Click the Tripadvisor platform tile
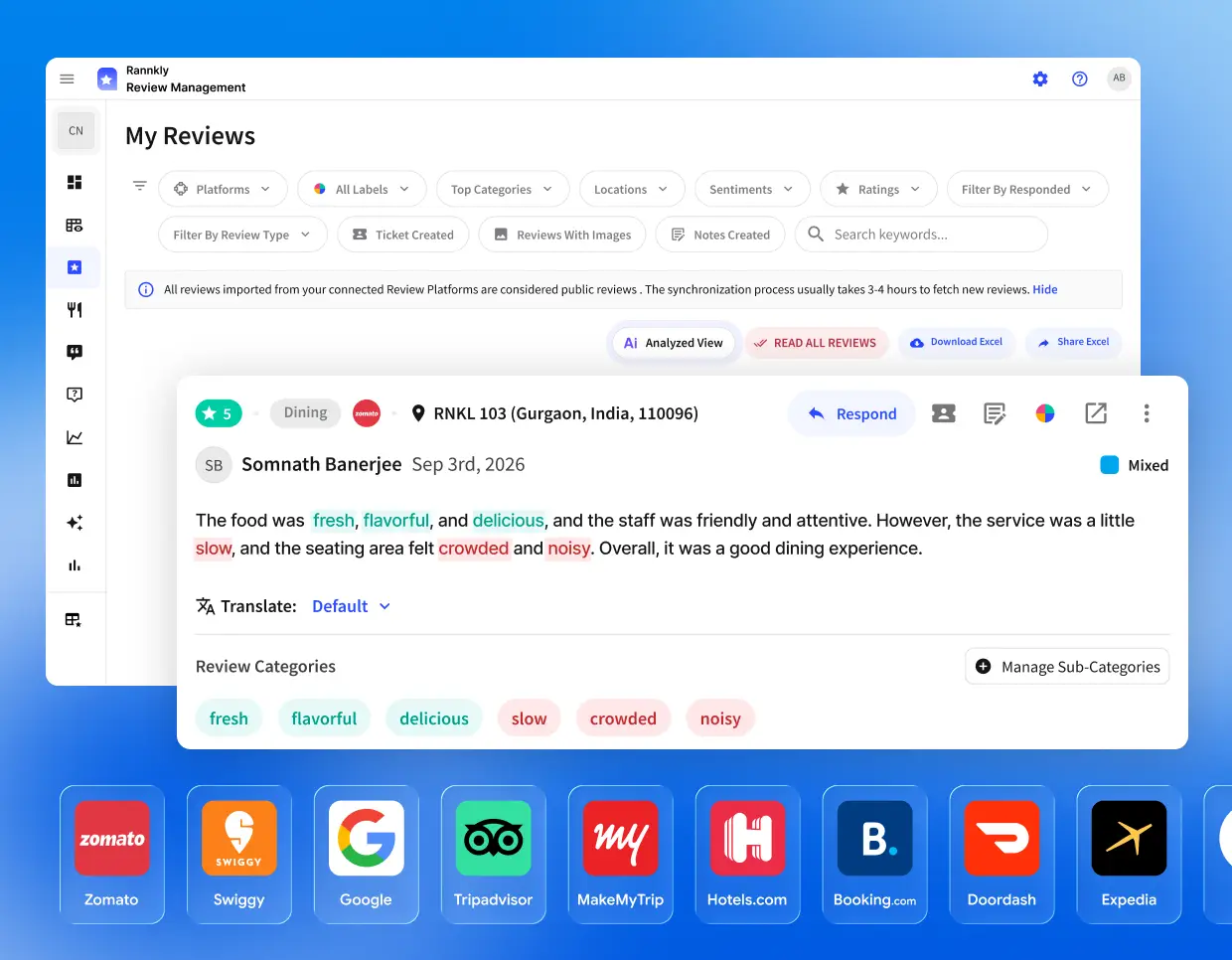The width and height of the screenshot is (1232, 960). (494, 855)
